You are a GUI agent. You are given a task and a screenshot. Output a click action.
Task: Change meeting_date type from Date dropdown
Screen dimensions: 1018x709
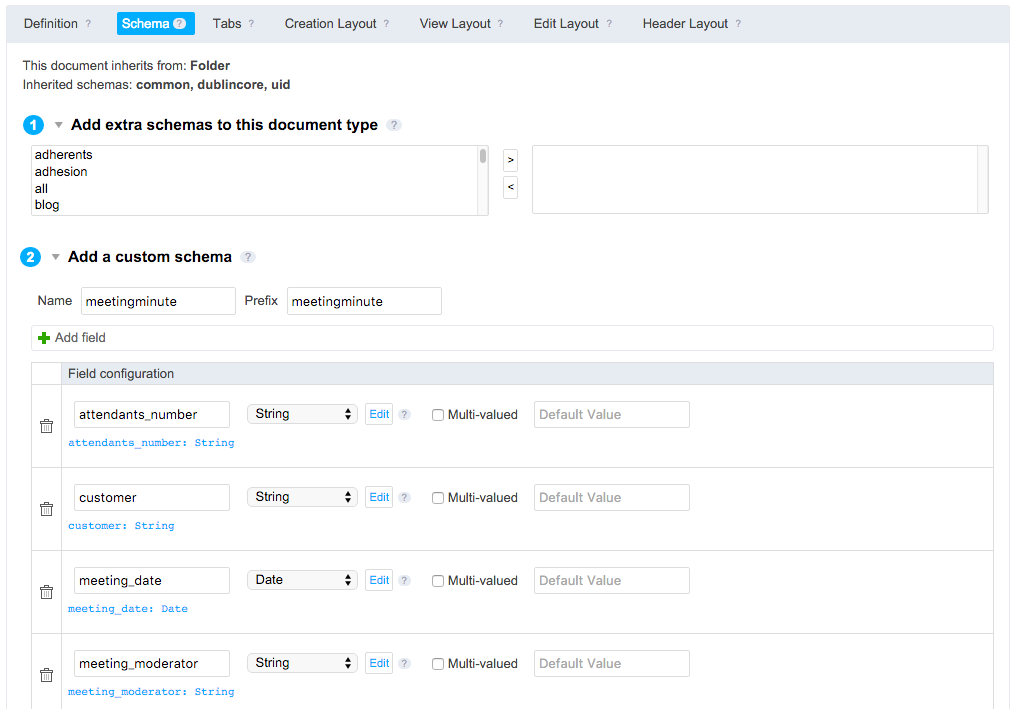(302, 580)
